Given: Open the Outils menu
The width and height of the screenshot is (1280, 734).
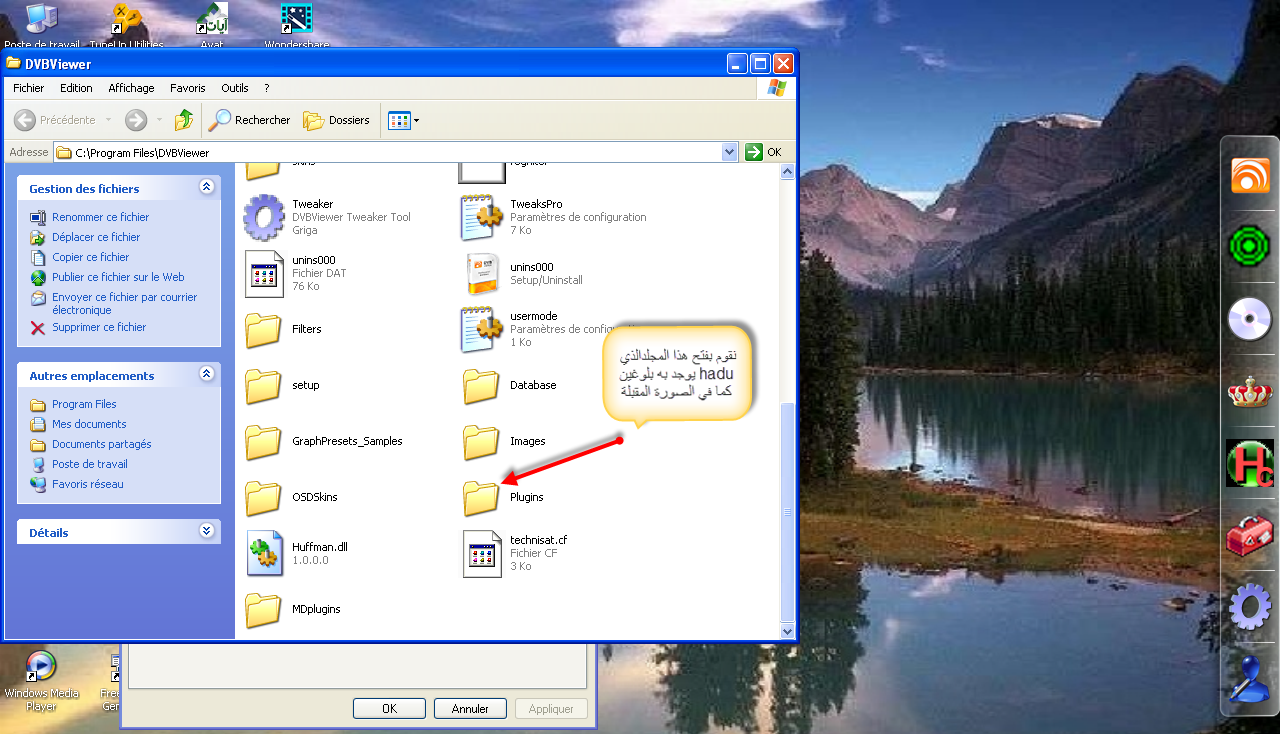Looking at the screenshot, I should [x=234, y=88].
